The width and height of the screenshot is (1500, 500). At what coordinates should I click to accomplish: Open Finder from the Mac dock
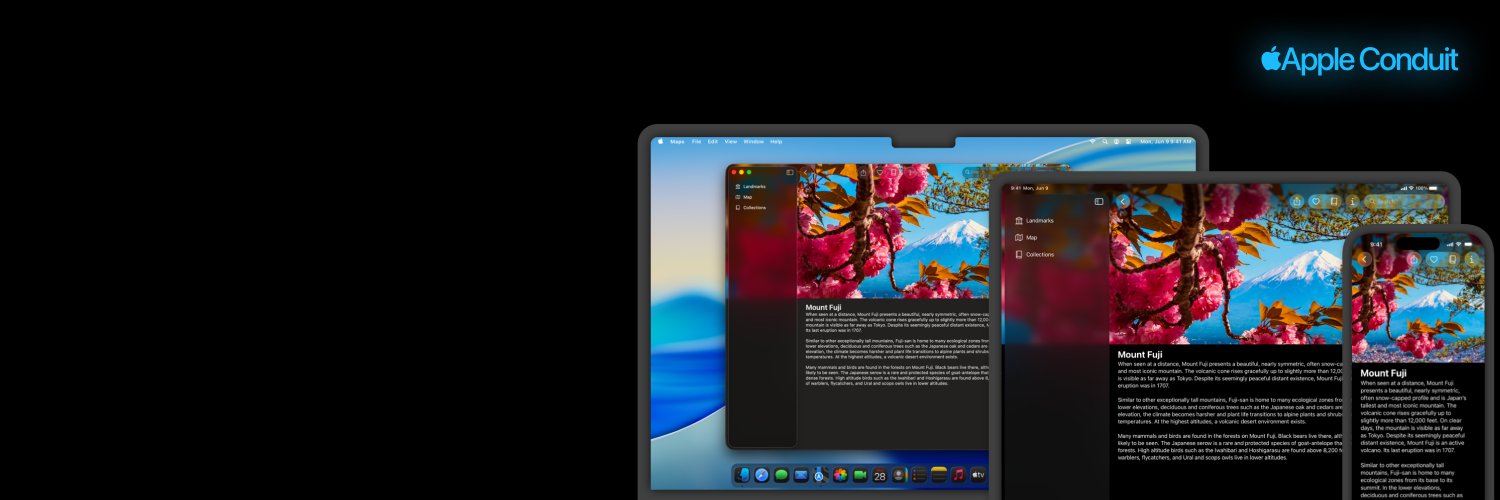pyautogui.click(x=742, y=475)
